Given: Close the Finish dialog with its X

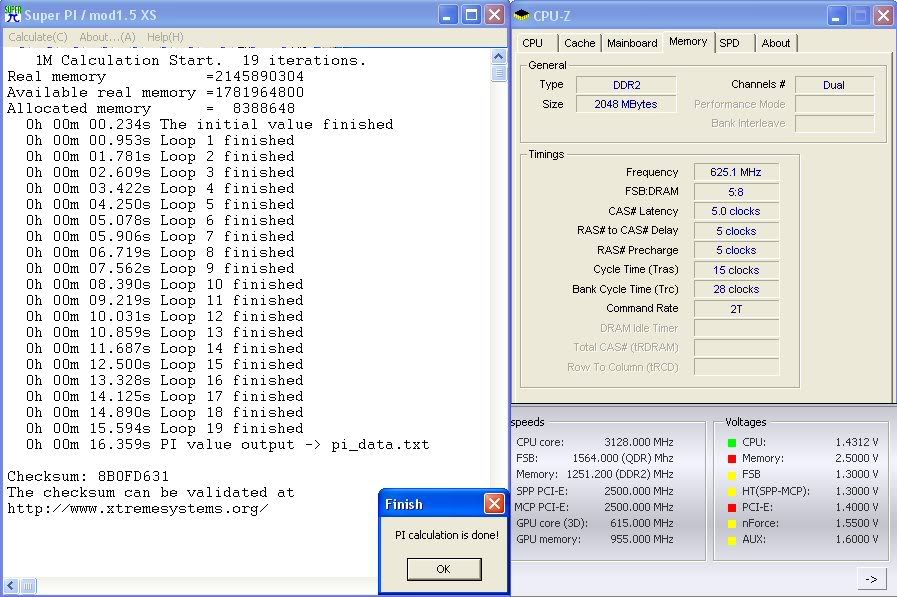Looking at the screenshot, I should tap(494, 504).
